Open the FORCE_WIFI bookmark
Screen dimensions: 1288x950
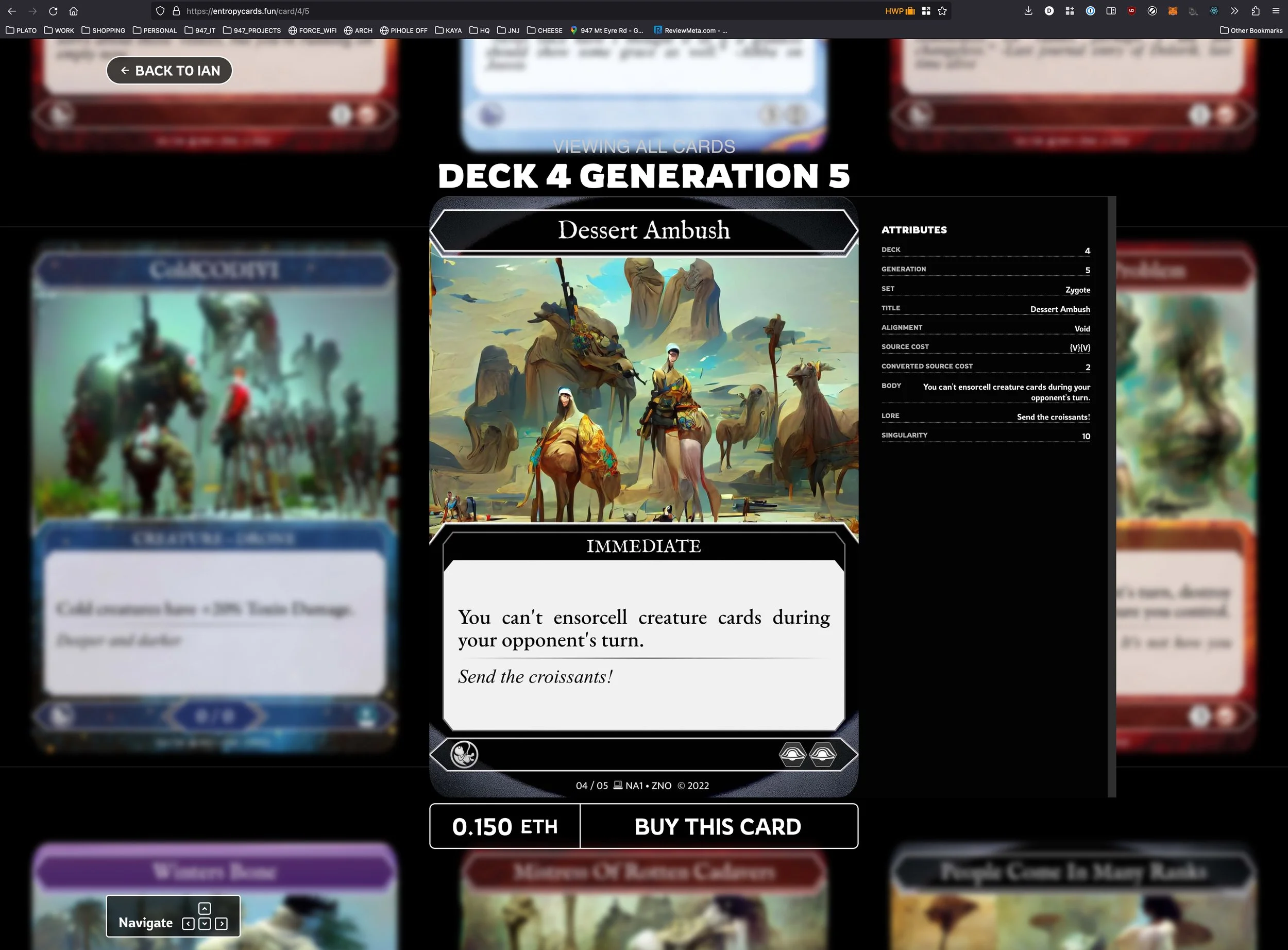pyautogui.click(x=312, y=30)
